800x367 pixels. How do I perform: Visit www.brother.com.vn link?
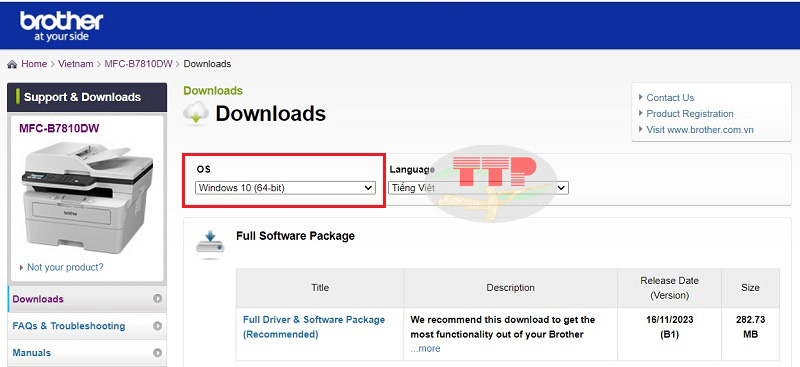tap(699, 130)
